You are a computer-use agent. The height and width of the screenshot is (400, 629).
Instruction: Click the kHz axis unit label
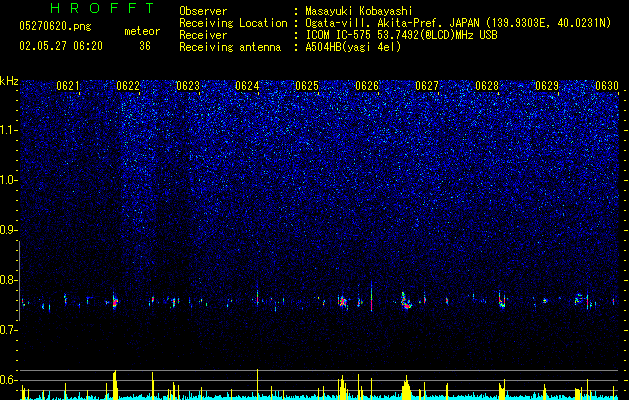coord(9,81)
